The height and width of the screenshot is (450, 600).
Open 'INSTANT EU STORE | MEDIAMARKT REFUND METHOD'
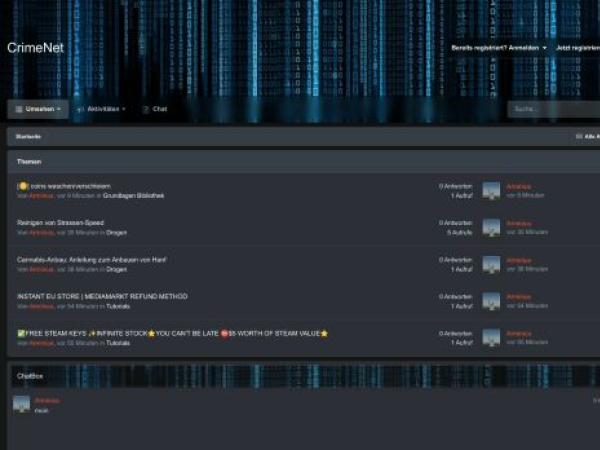click(x=102, y=297)
